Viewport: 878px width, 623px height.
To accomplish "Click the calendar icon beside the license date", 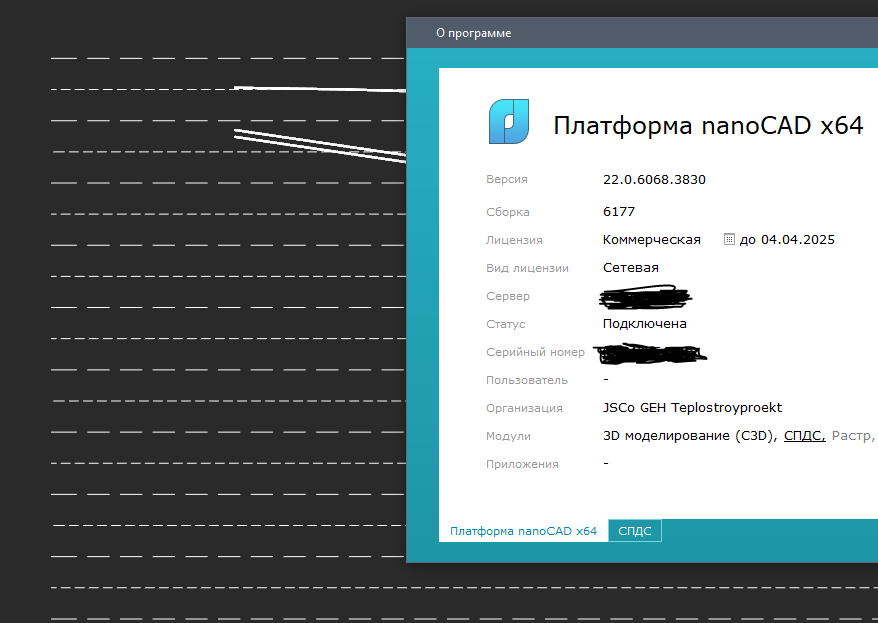I will [729, 240].
